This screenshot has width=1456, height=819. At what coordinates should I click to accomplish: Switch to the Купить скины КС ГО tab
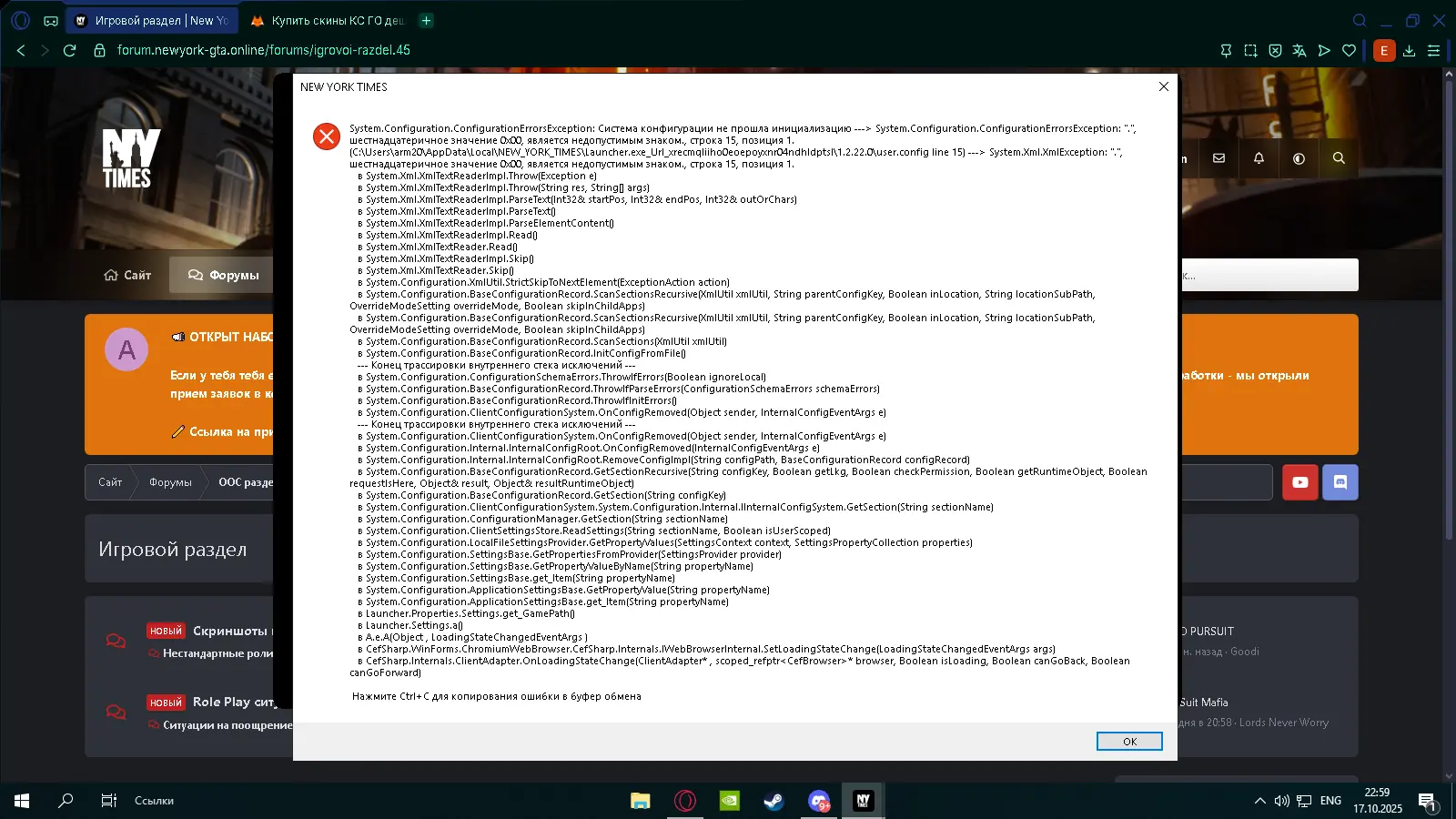pos(329,20)
